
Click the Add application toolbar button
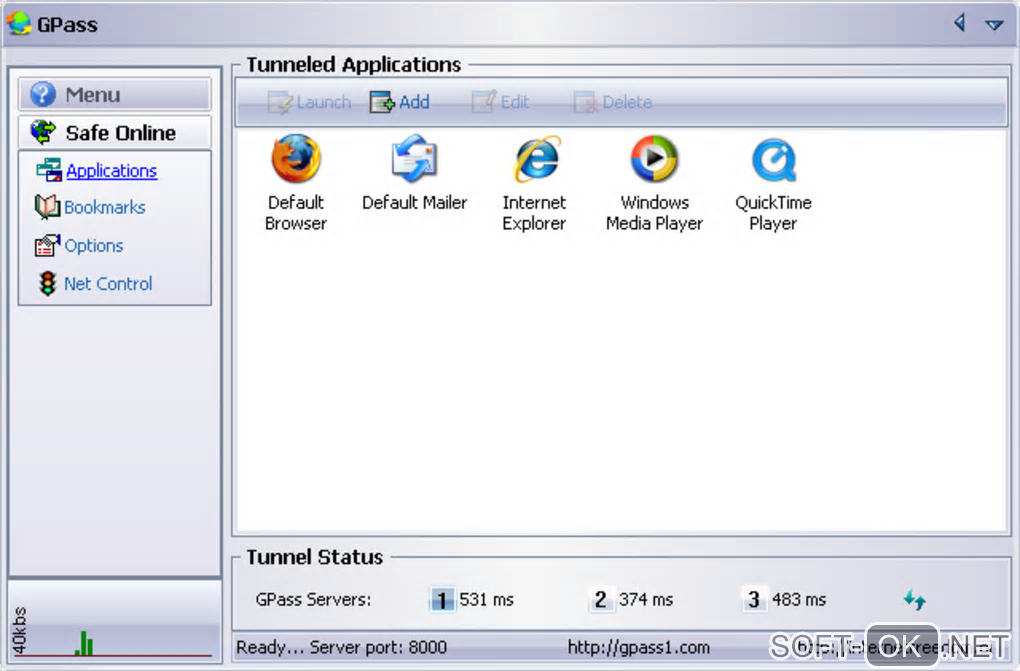click(399, 102)
